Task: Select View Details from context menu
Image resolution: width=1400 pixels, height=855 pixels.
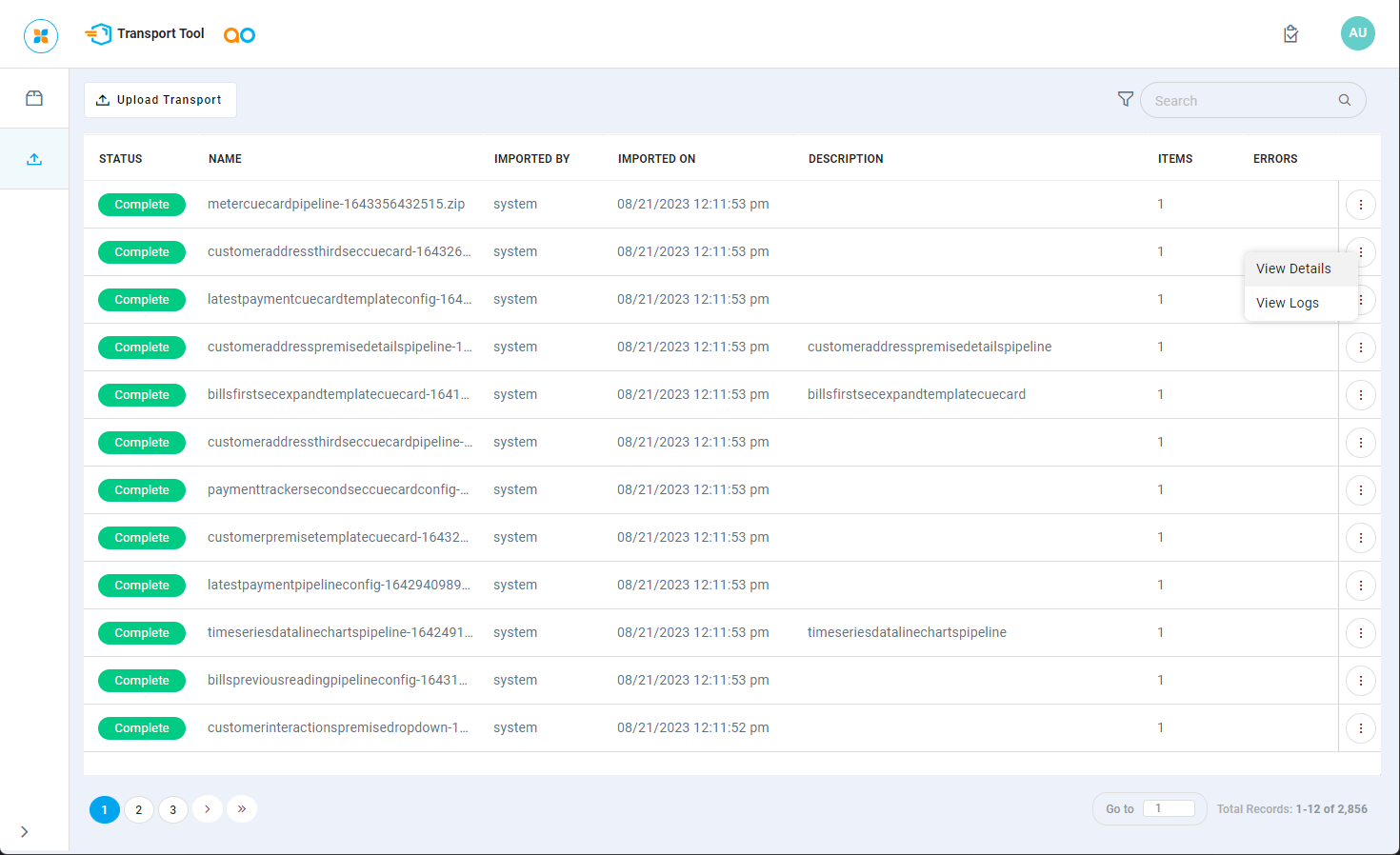Action: tap(1292, 268)
